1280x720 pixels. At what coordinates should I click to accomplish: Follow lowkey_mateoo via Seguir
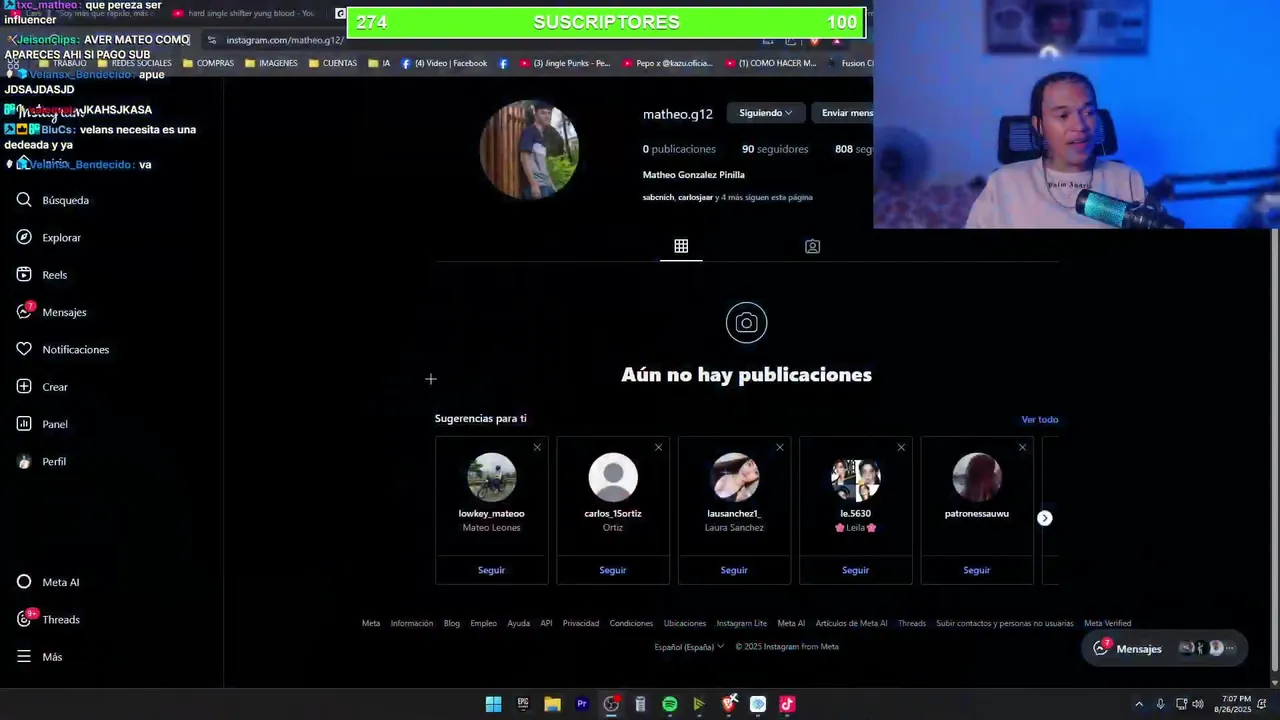point(491,570)
